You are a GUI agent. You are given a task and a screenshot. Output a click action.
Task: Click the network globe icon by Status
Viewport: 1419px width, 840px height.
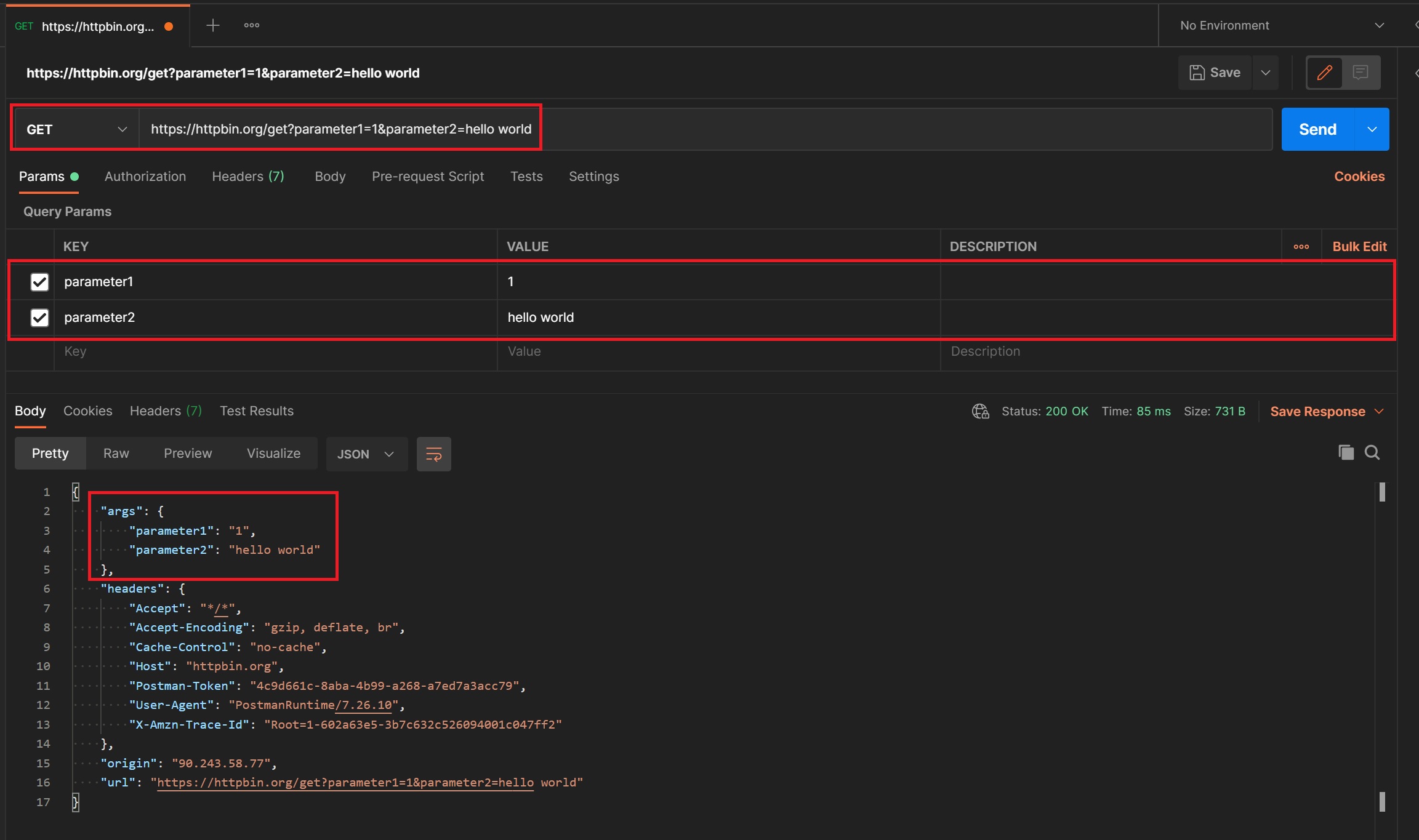point(980,411)
